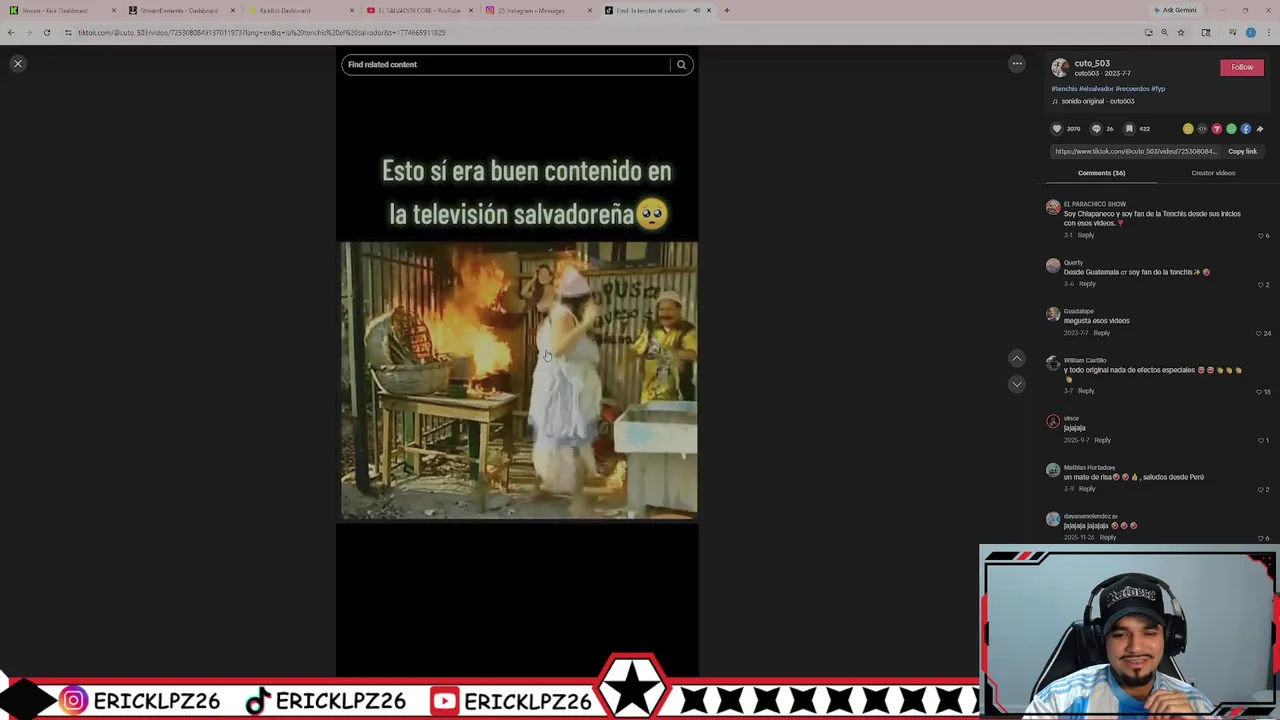Mute the audio-playing TikTok tab
1280x720 pixels.
pos(696,11)
